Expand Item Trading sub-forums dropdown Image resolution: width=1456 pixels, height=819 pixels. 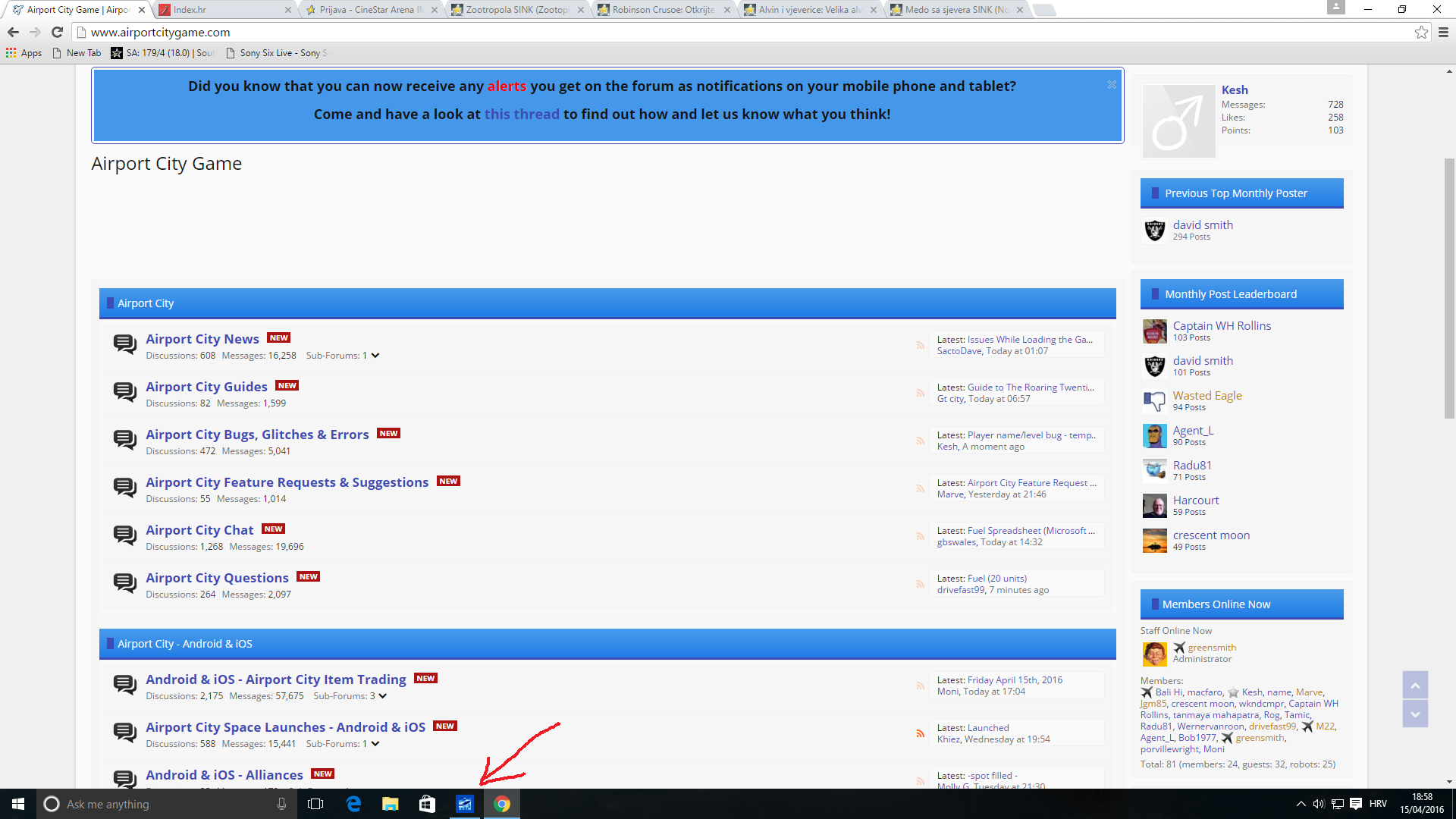point(383,696)
